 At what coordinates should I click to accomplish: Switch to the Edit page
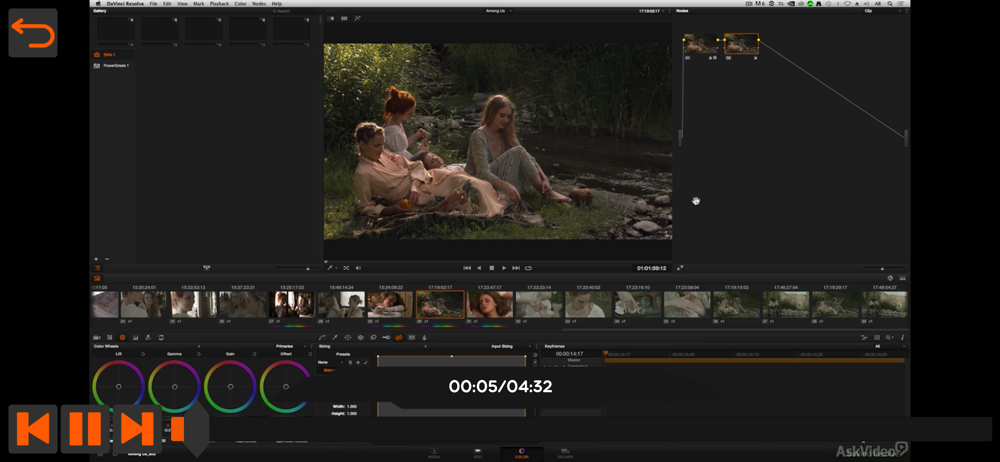[478, 453]
